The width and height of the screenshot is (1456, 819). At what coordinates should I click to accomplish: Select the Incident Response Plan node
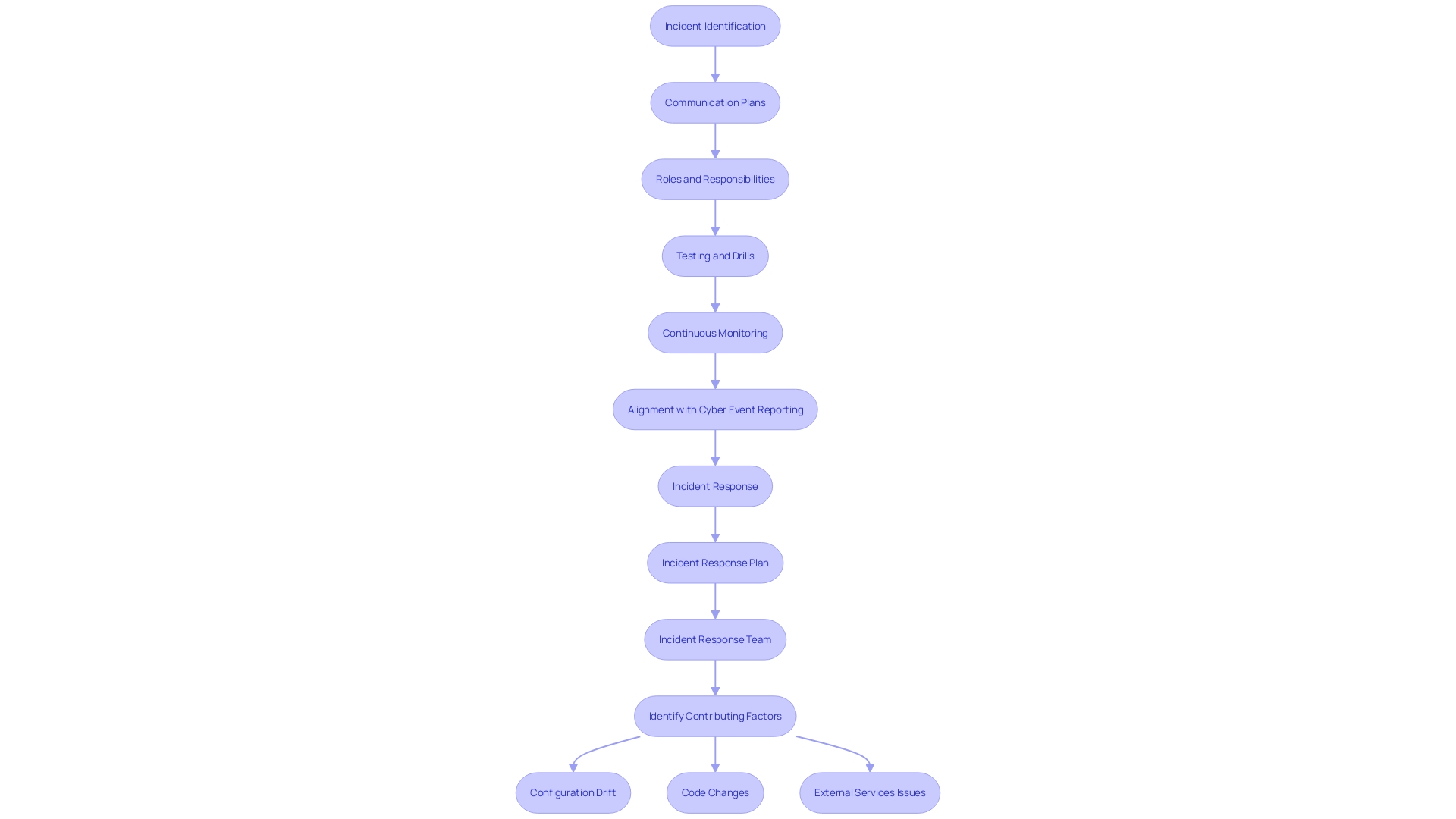pyautogui.click(x=715, y=562)
